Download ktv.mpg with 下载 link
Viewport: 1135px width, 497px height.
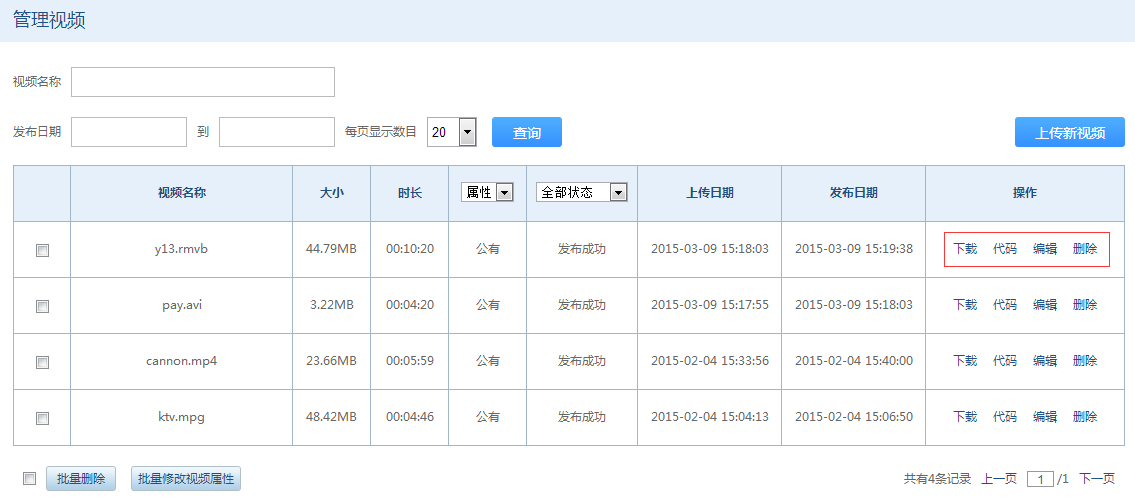[965, 417]
